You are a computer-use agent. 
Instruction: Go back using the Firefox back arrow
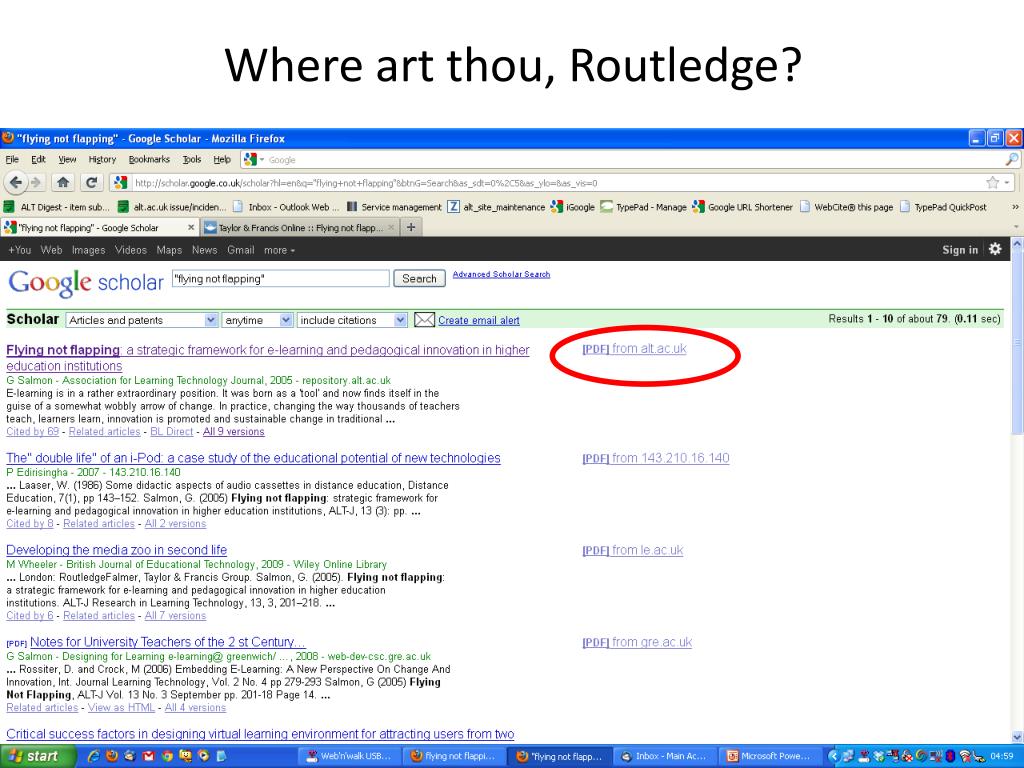point(17,183)
